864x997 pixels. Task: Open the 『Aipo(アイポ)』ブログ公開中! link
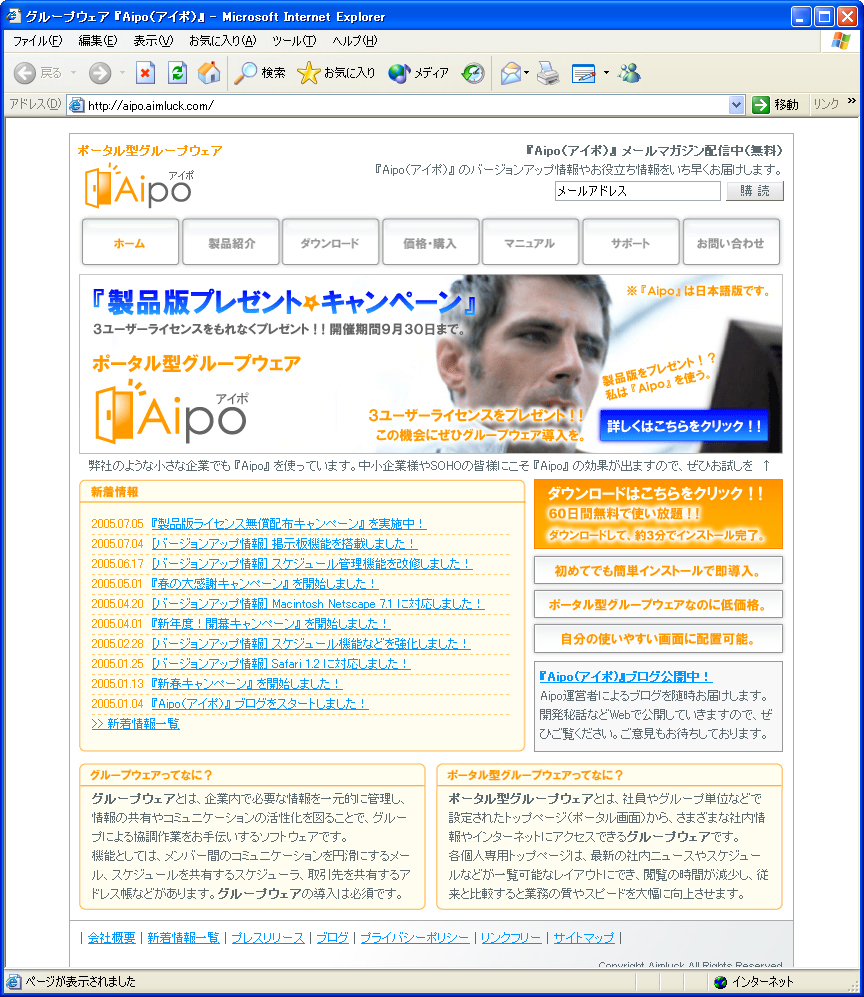[625, 677]
